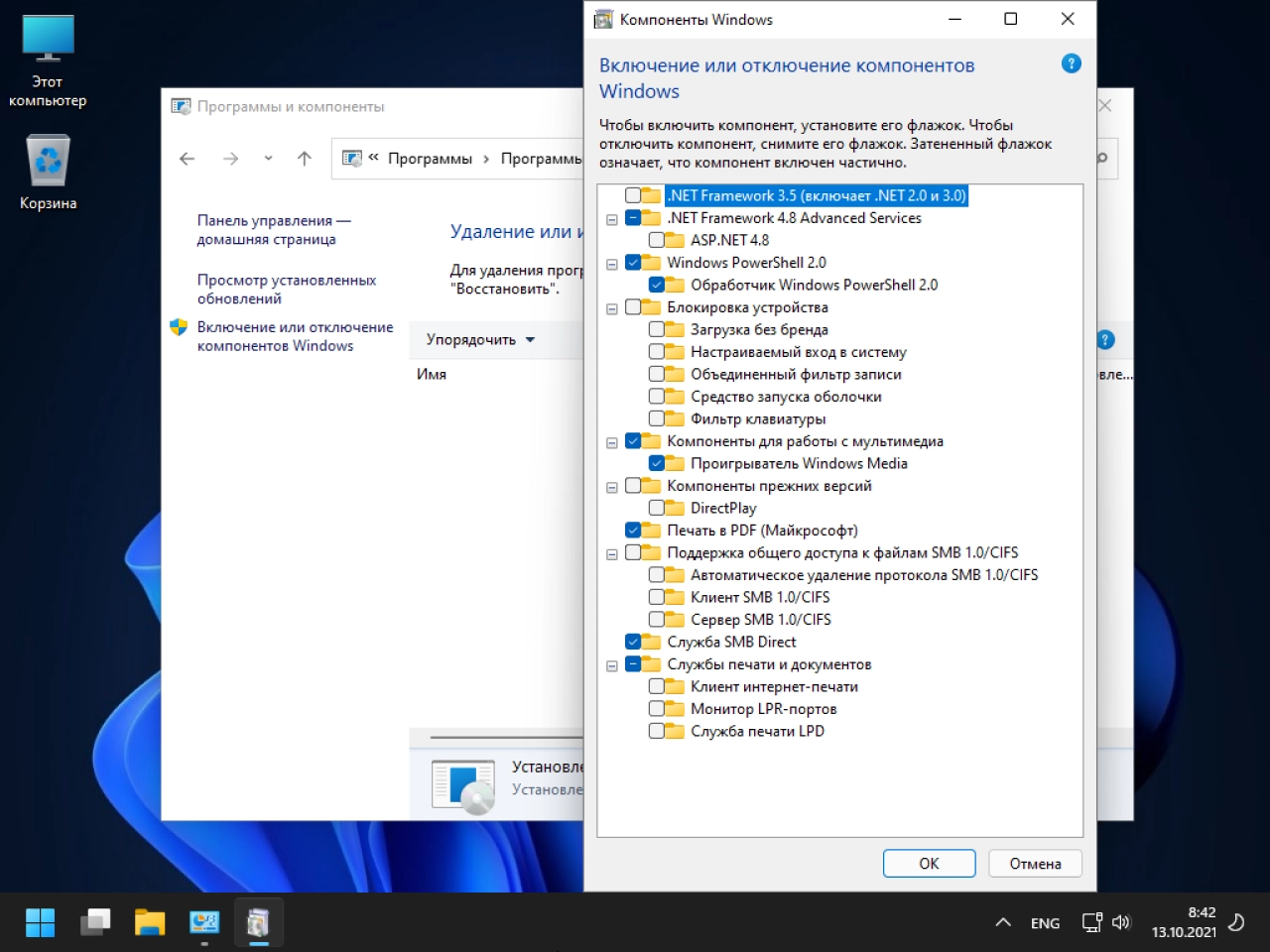Open the Упорядочить dropdown menu
Screen dimensions: 1270x952
481,340
